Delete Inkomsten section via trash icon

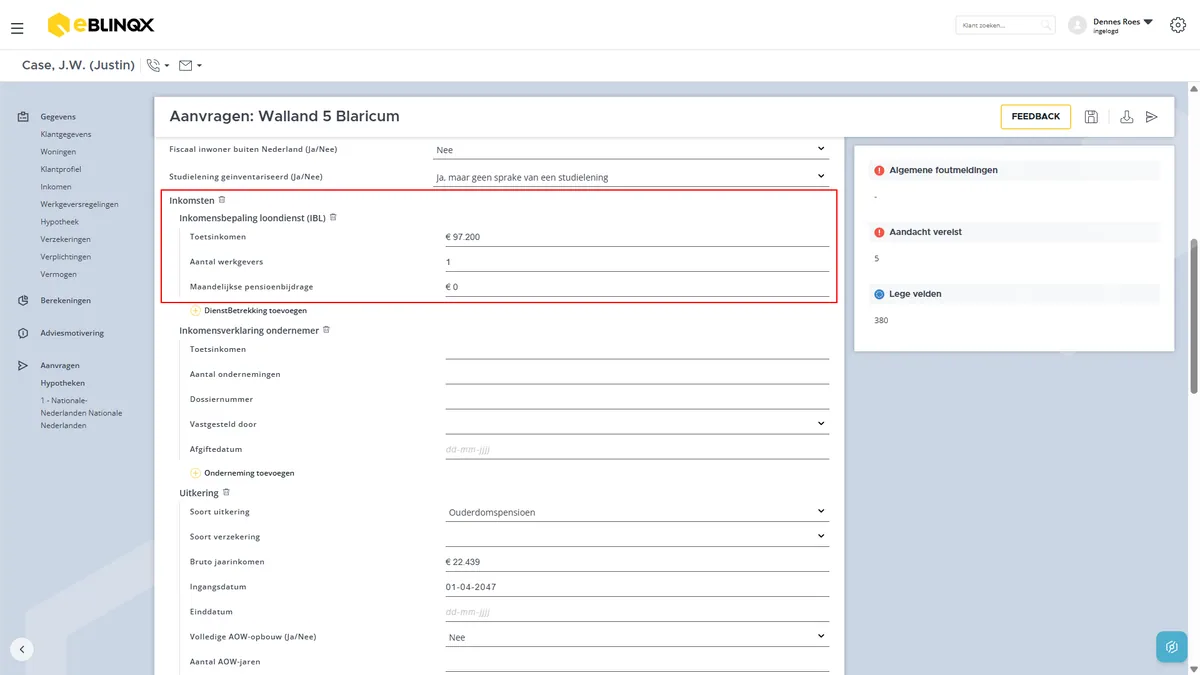[222, 200]
